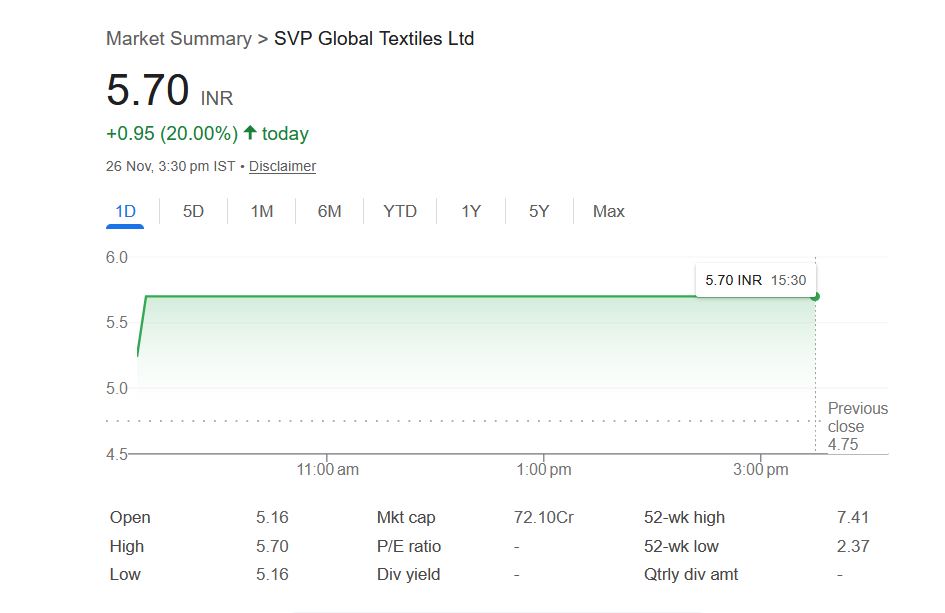945x613 pixels.
Task: Click the green endpoint dot on chart
Action: point(815,296)
